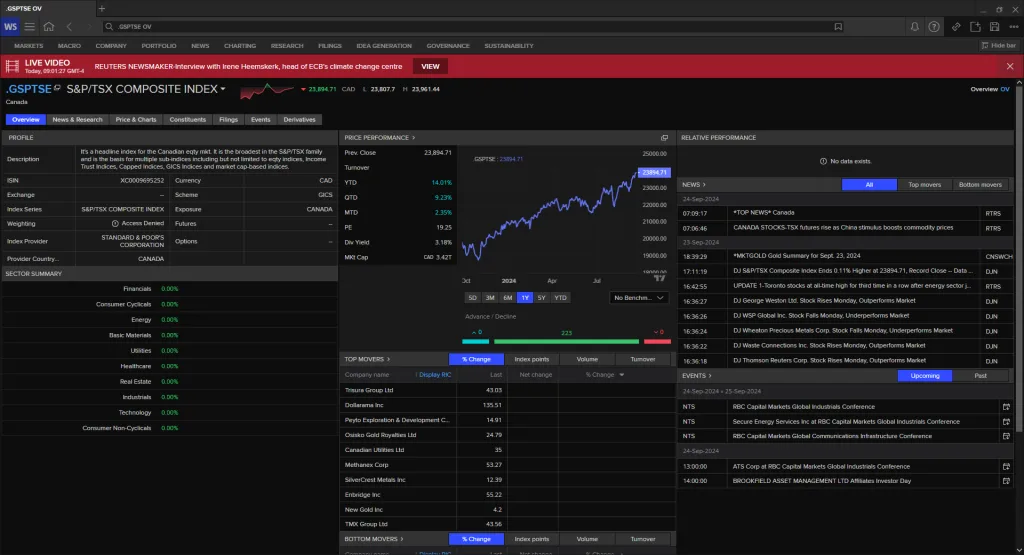Click the add-to-layout plus page icon

[x=975, y=27]
